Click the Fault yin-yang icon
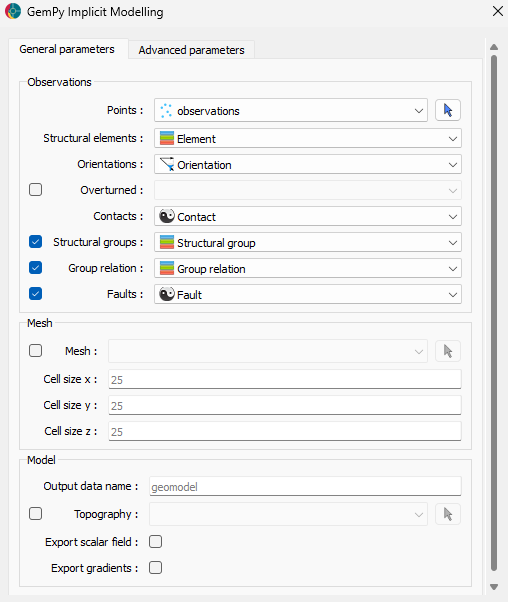The image size is (508, 602). click(167, 294)
